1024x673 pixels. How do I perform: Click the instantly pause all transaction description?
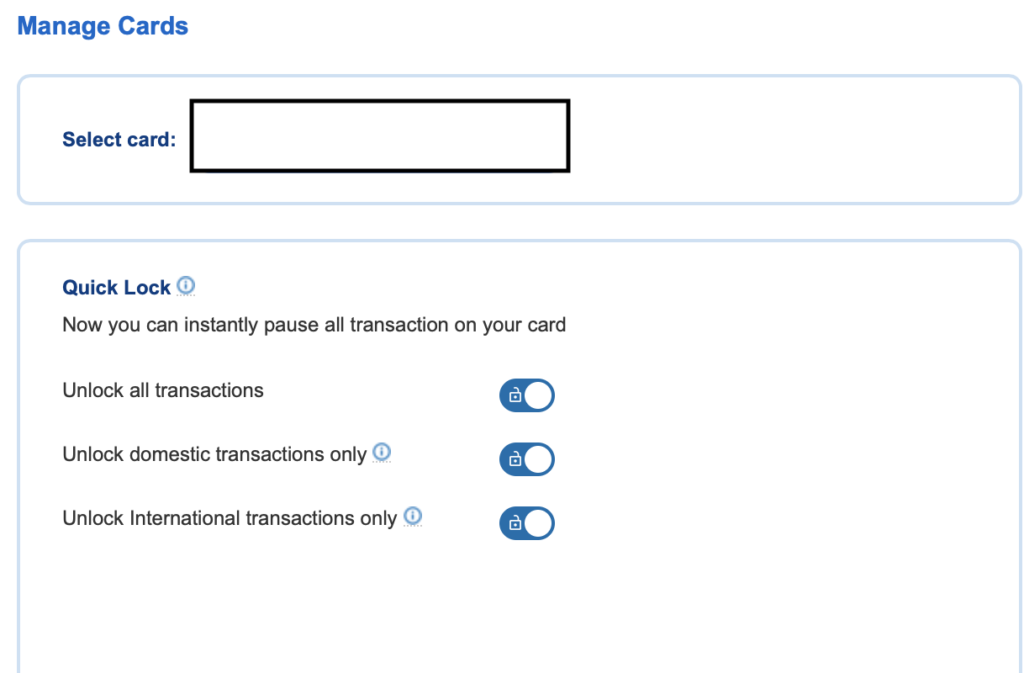pyautogui.click(x=314, y=325)
